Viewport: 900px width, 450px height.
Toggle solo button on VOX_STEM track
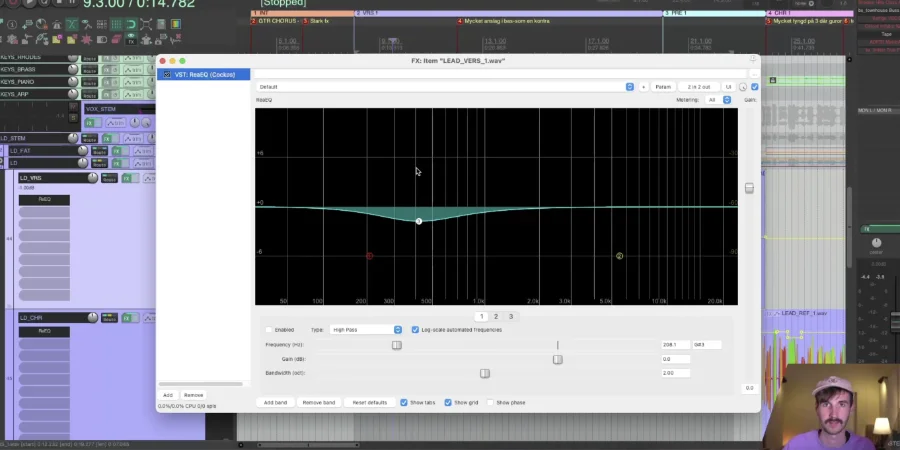click(x=73, y=118)
